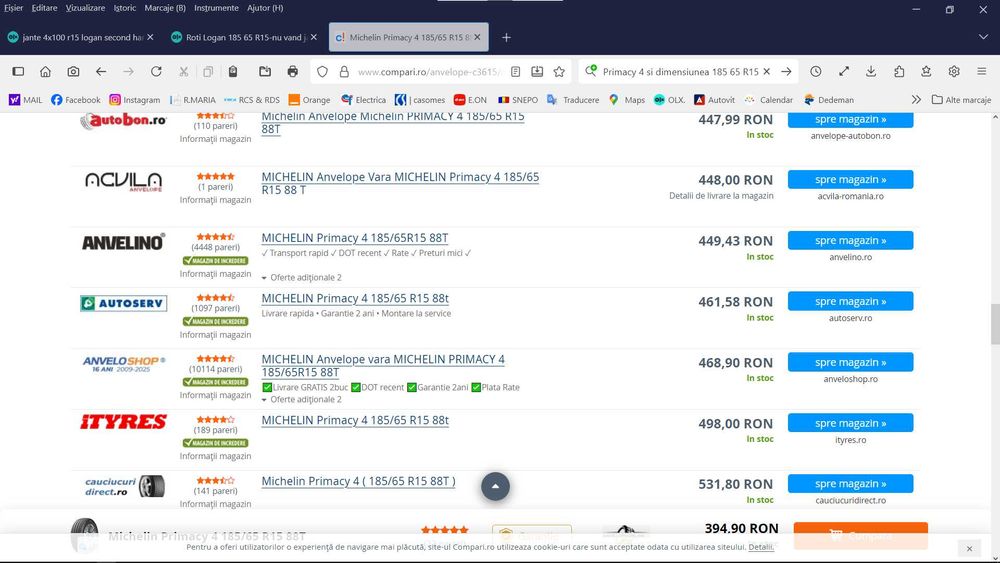Open the Marcaje (B) menu
This screenshot has height=563, width=1000.
(165, 8)
